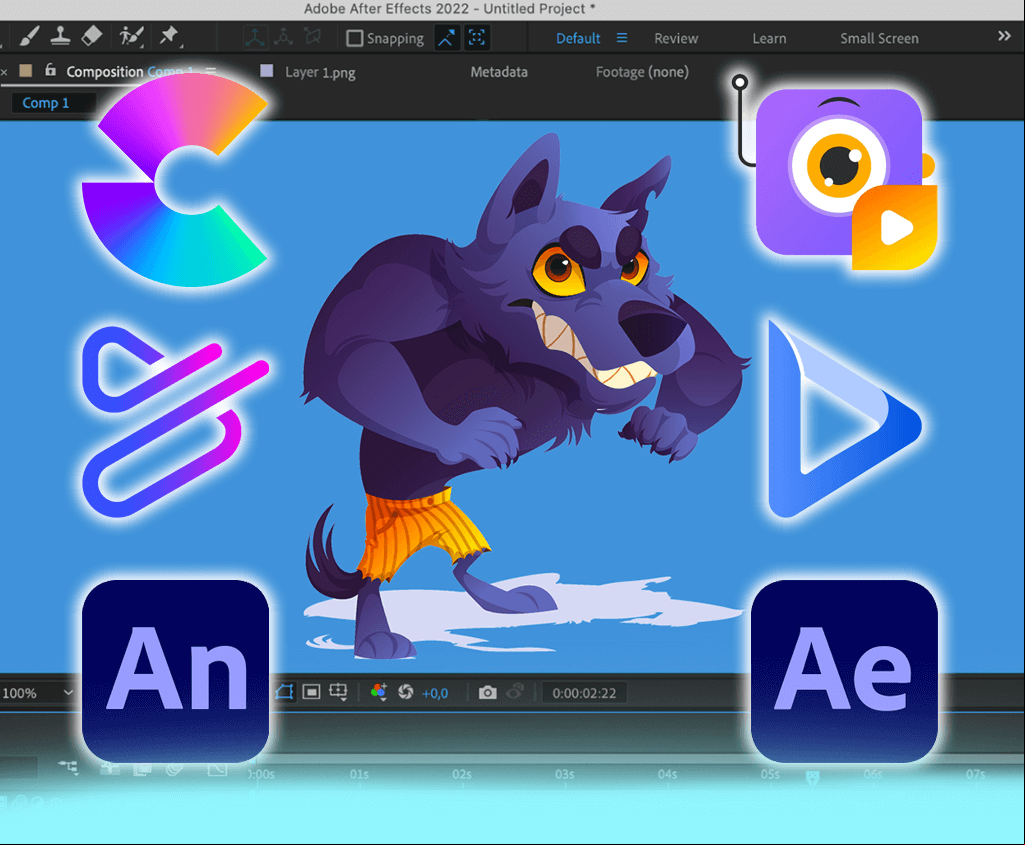The image size is (1025, 845).
Task: Enable the Snapping checkbox
Action: 354,39
